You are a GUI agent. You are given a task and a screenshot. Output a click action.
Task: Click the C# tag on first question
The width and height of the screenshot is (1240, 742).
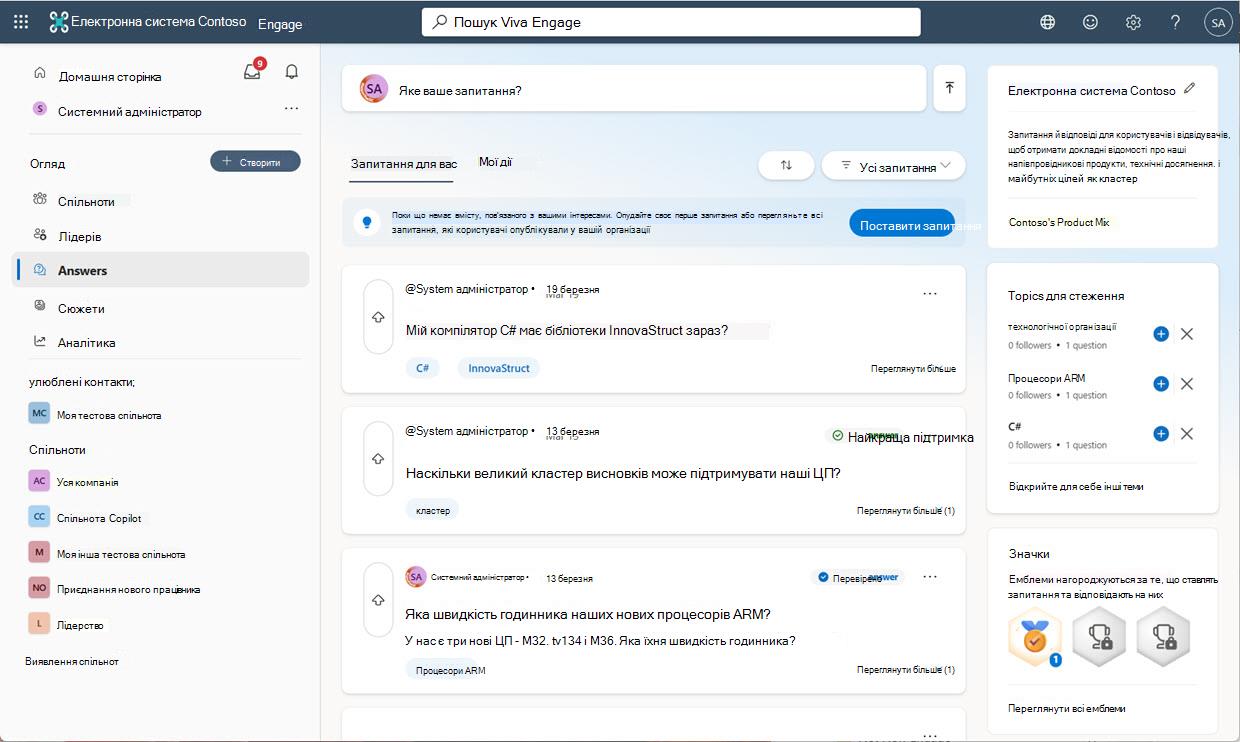[423, 368]
